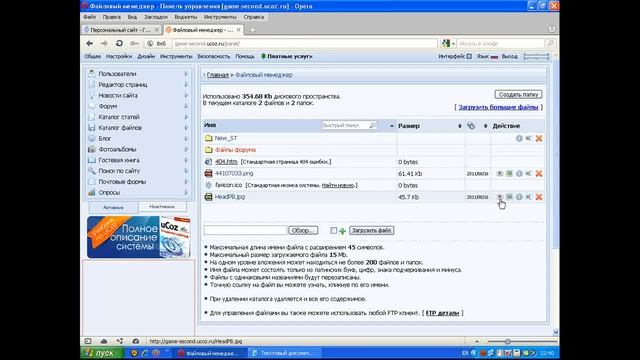Switch to the Персональный сайт tab

[x=121, y=30]
